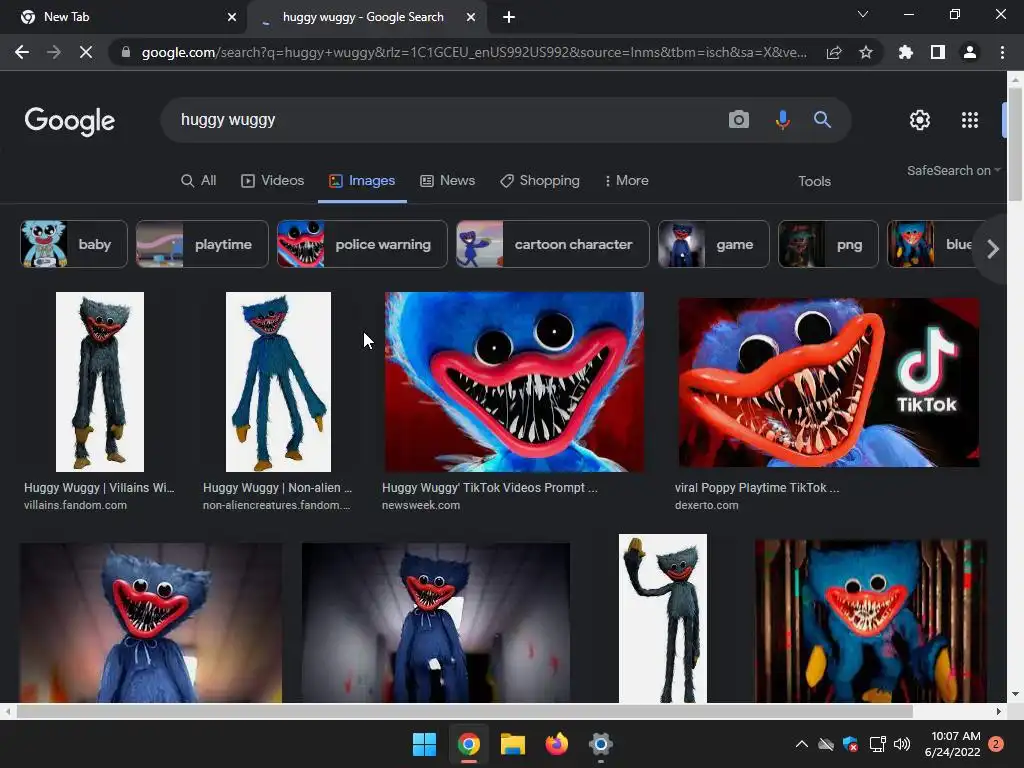Open the dexerto.com TikTok image
This screenshot has height=768, width=1024.
829,383
